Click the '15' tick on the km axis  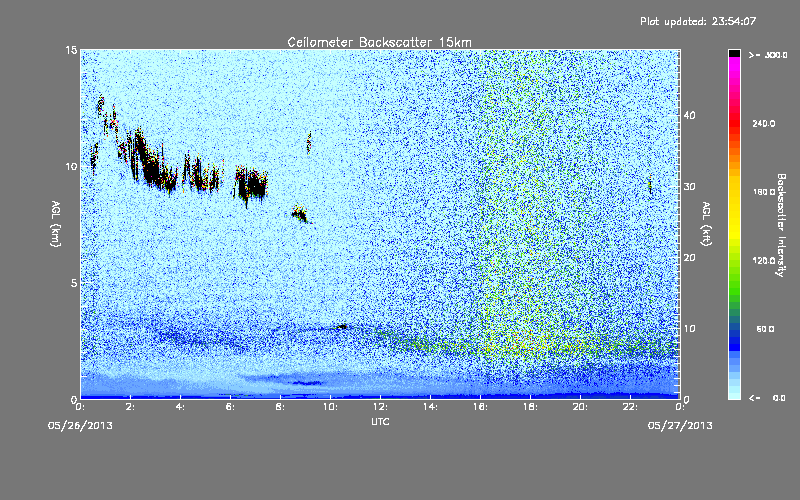[x=71, y=50]
